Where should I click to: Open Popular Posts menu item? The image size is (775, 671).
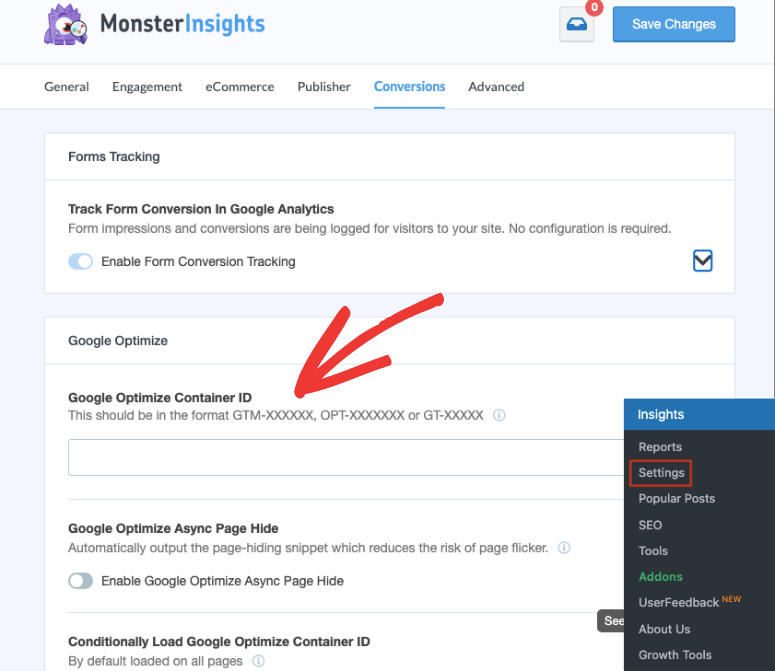tap(677, 499)
